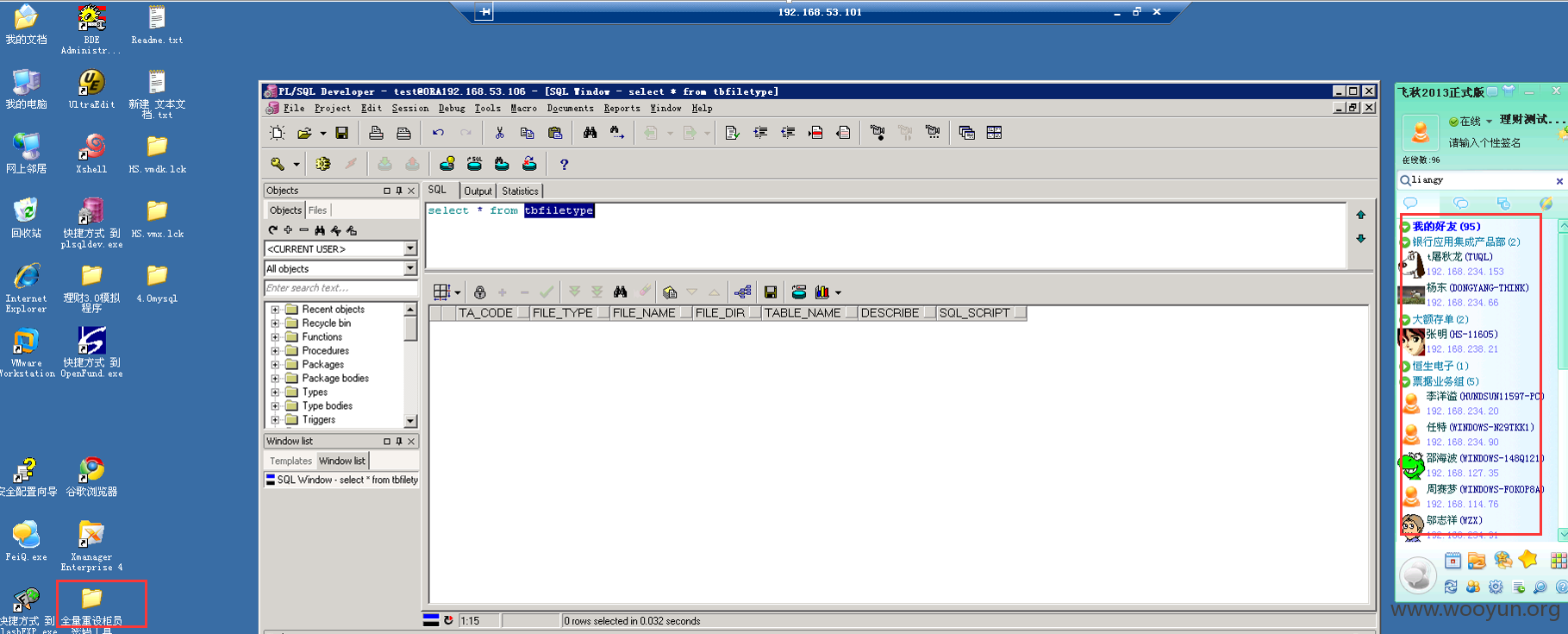
Task: Click the padlock Edit data icon in results toolbar
Action: 480,292
